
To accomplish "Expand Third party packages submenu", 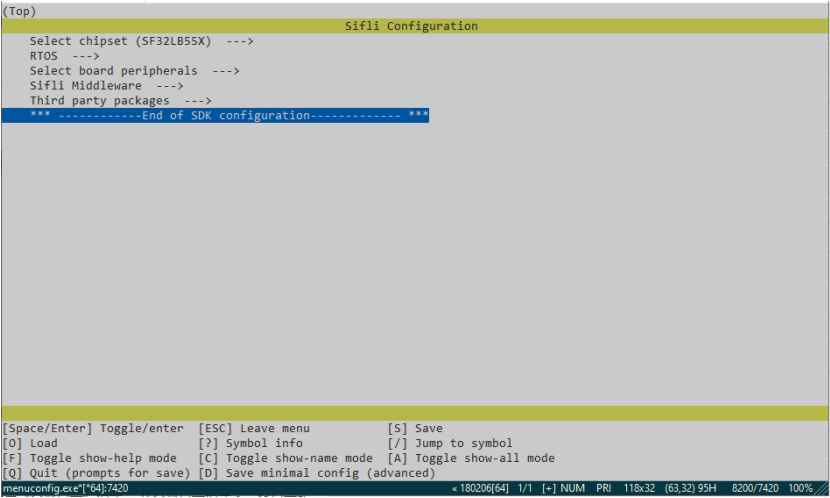I will [120, 101].
